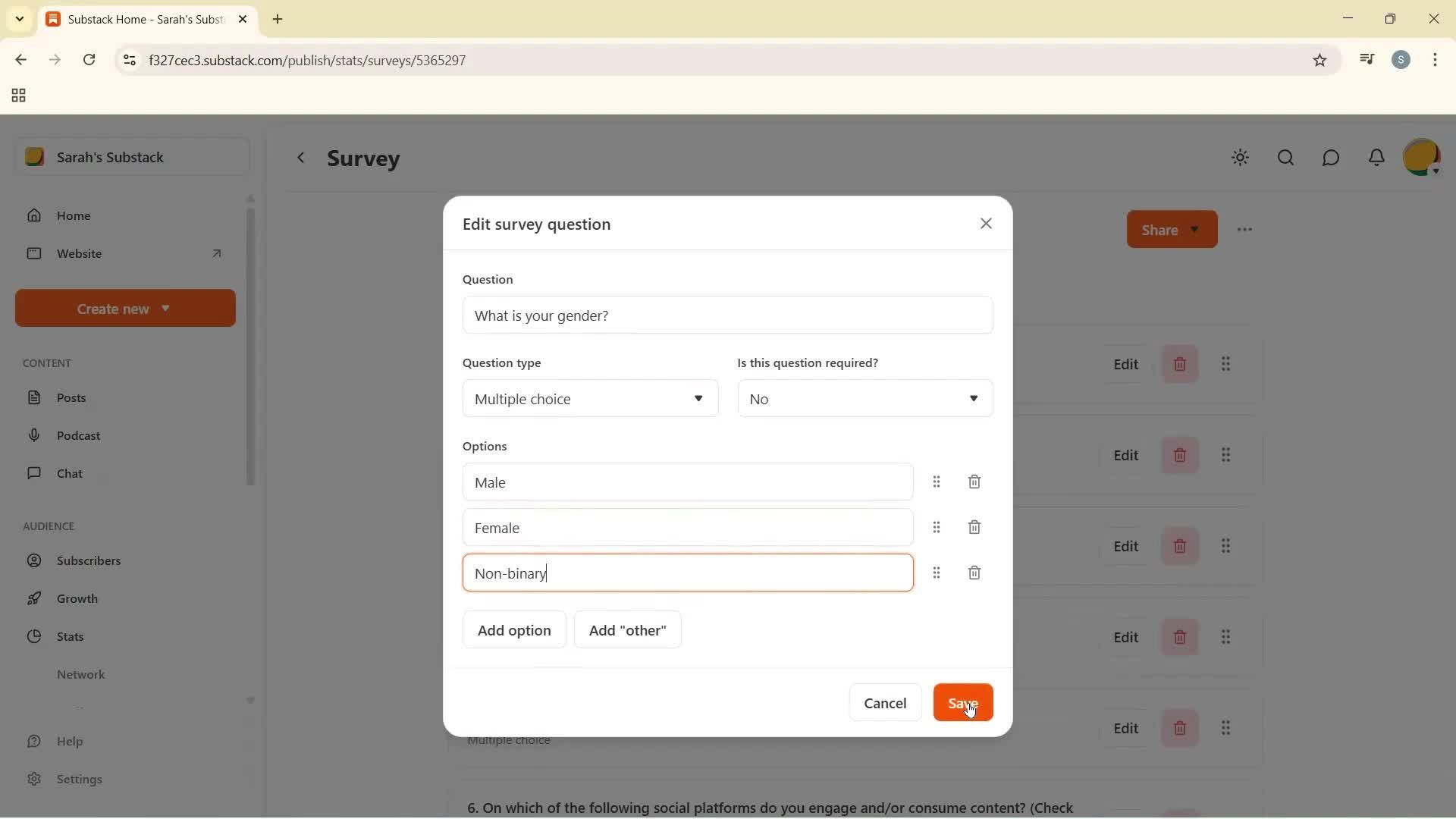
Task: Click the Add "other" button
Action: (x=627, y=629)
